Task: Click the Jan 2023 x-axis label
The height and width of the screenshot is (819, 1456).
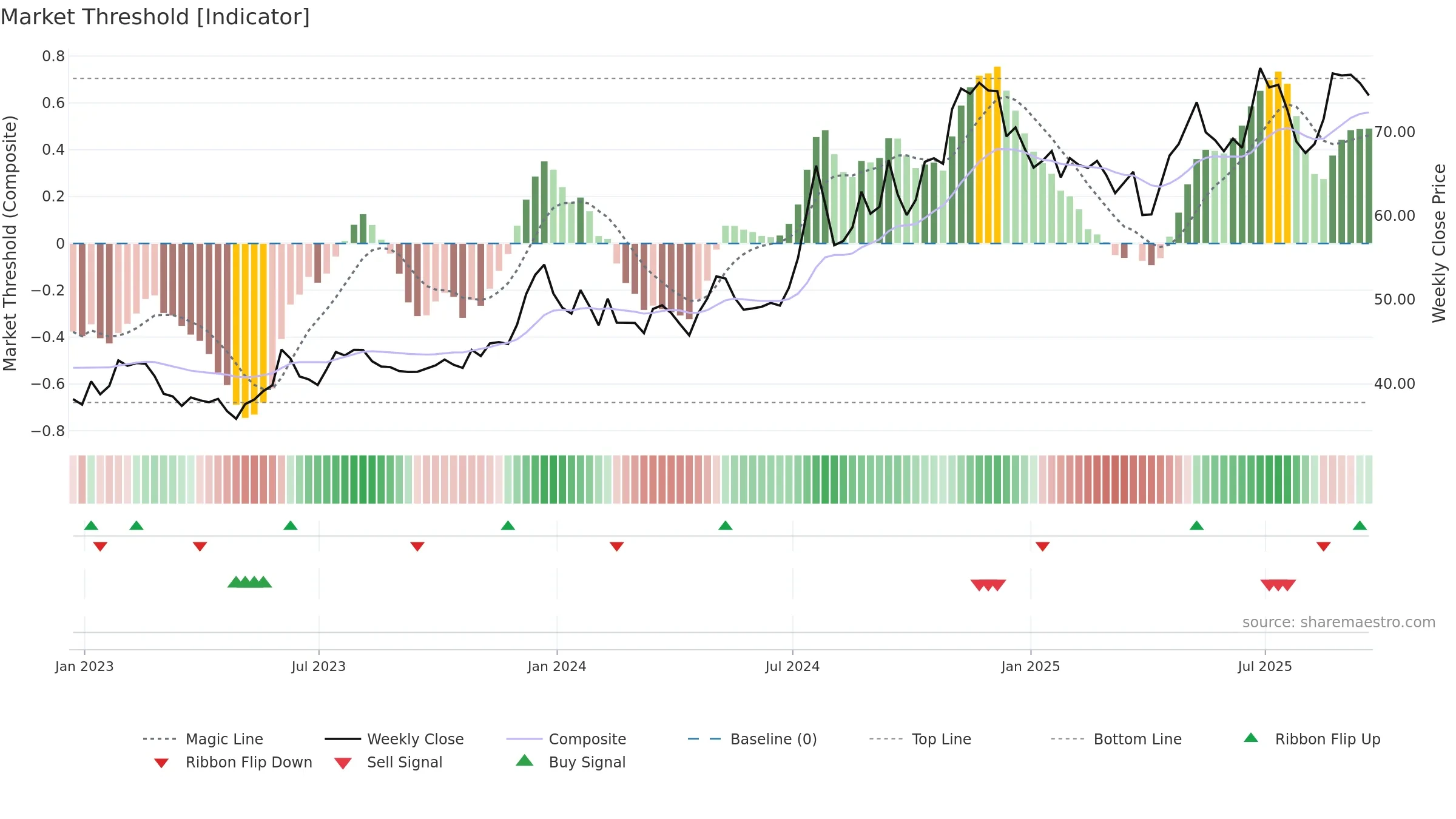Action: [x=84, y=666]
